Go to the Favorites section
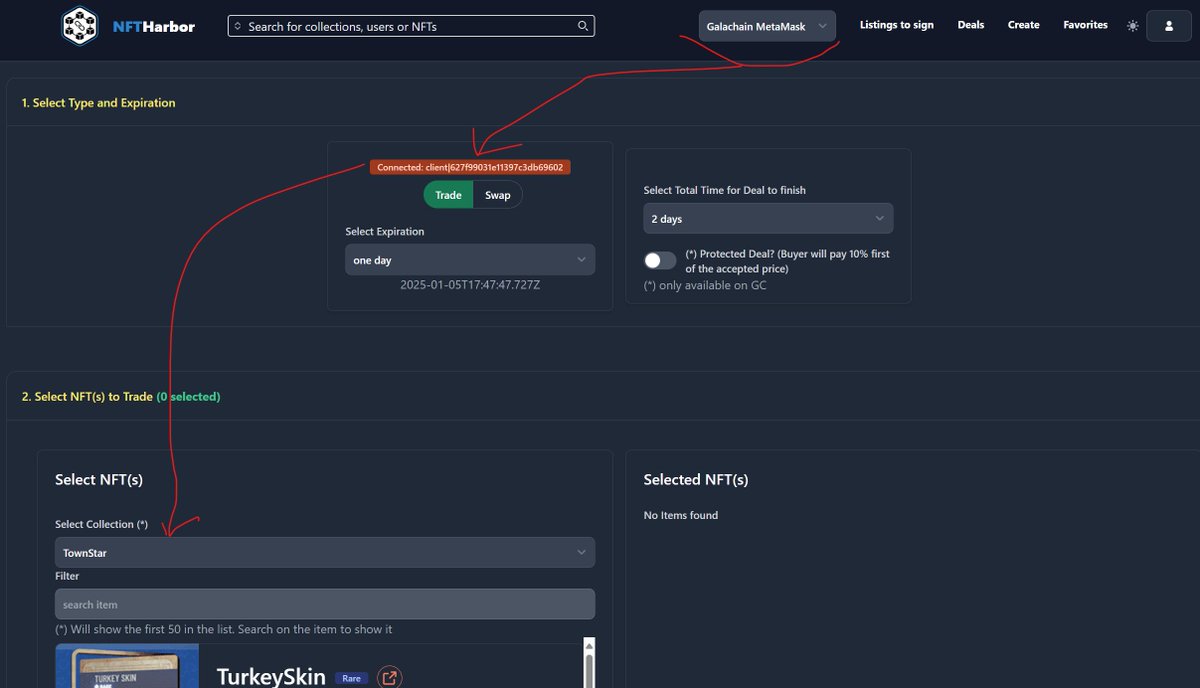Screen dimensions: 1200x688 (1085, 25)
